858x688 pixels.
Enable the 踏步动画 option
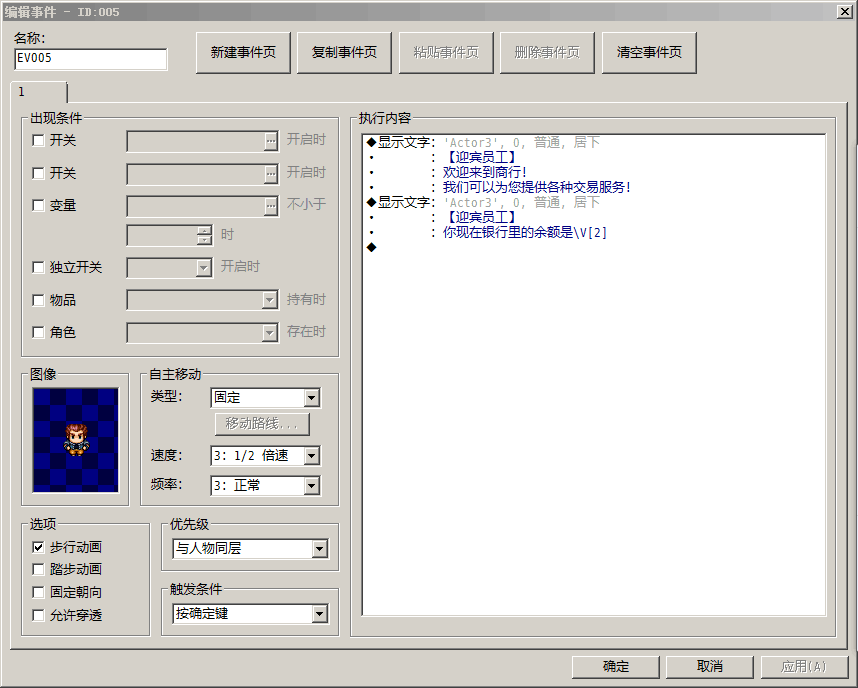38,569
